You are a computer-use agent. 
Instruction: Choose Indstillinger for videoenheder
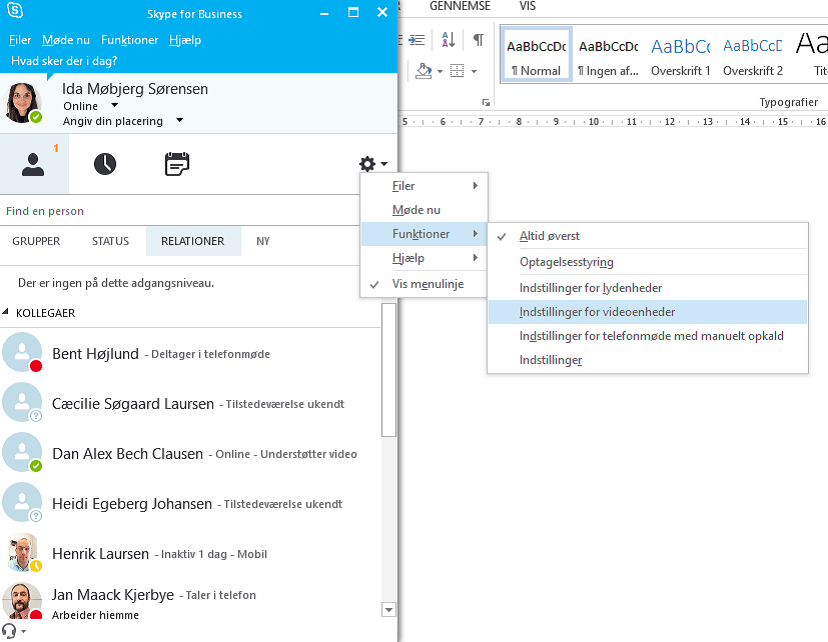(x=648, y=312)
